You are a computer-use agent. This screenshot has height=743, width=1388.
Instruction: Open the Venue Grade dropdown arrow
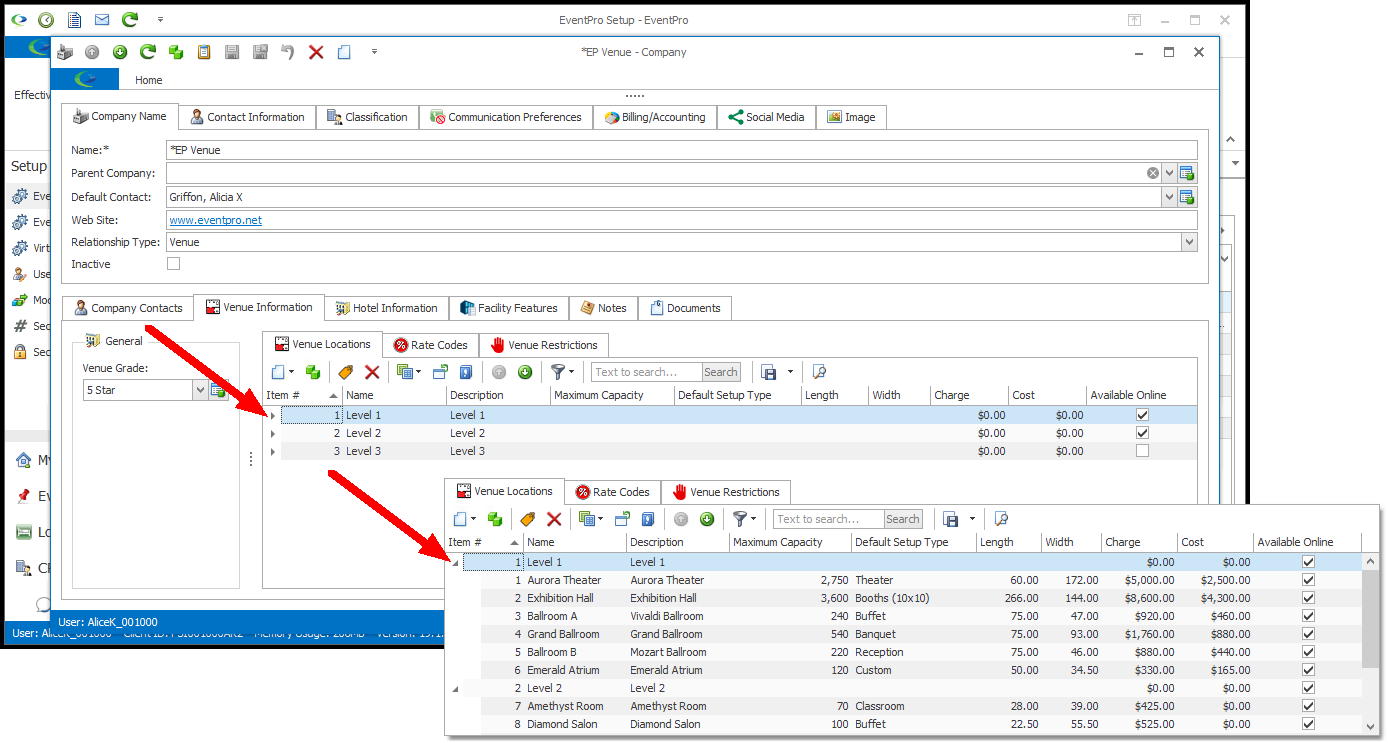click(x=200, y=390)
